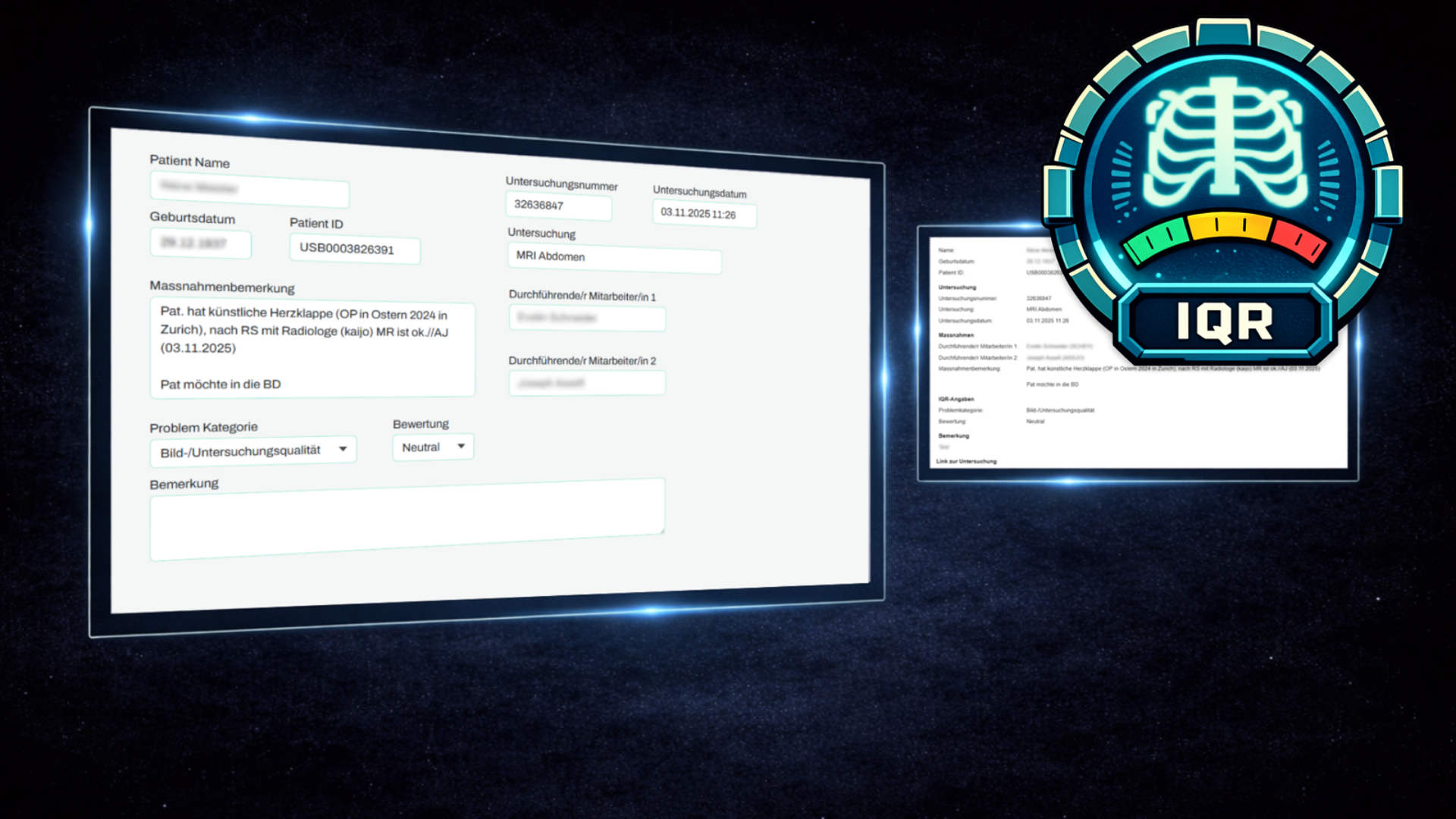Click the yellow segment of the quality gauge
The height and width of the screenshot is (819, 1456).
pos(1228,225)
